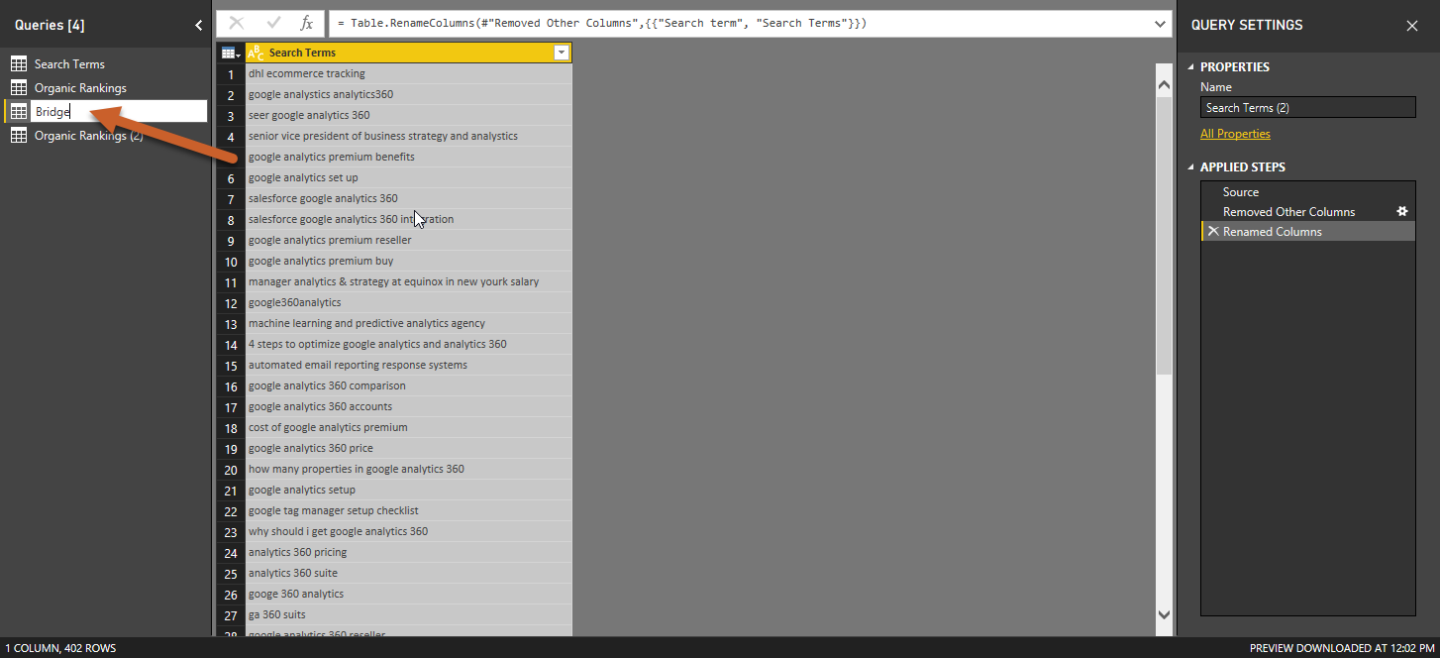
Task: Collapse the Queries pane with the chevron
Action: pyautogui.click(x=198, y=25)
